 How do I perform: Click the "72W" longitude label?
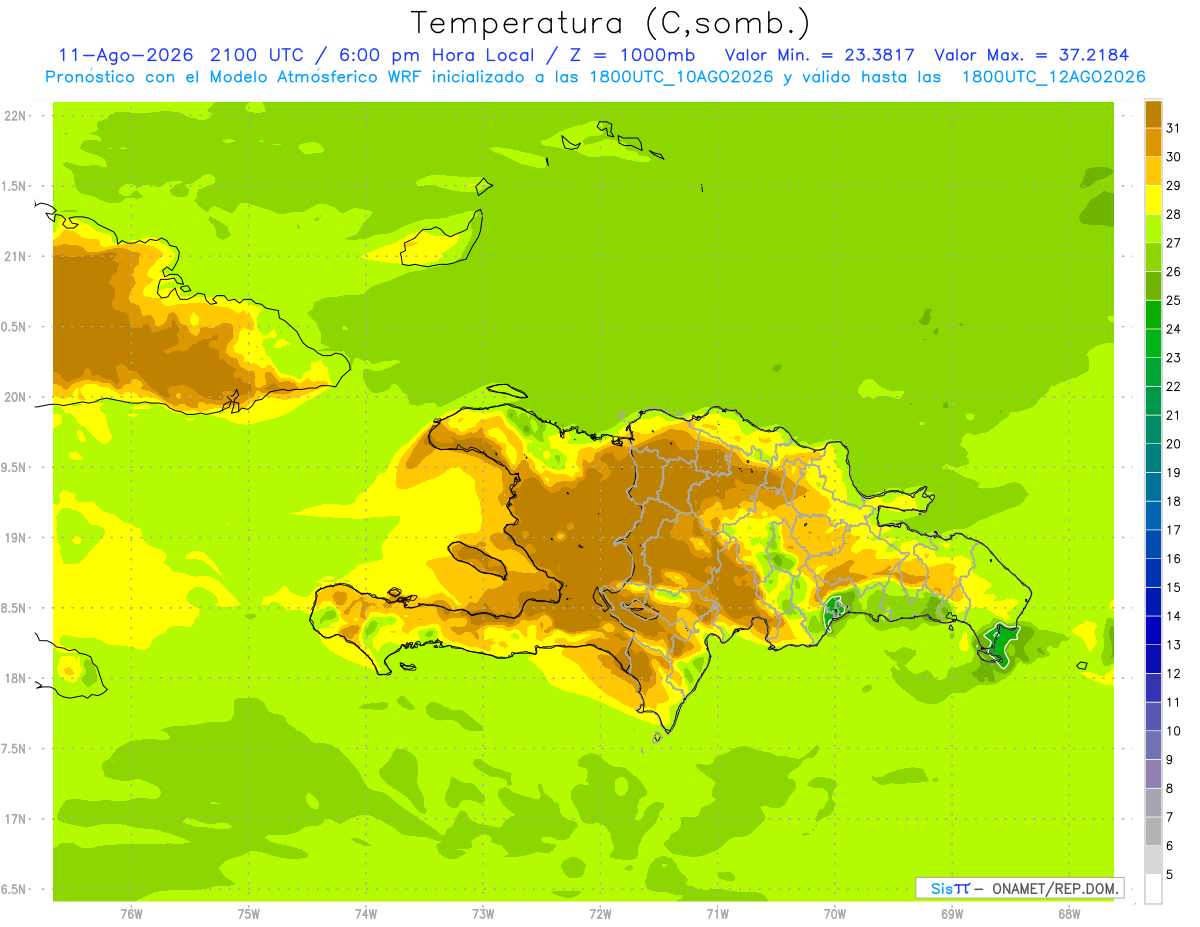click(x=600, y=913)
